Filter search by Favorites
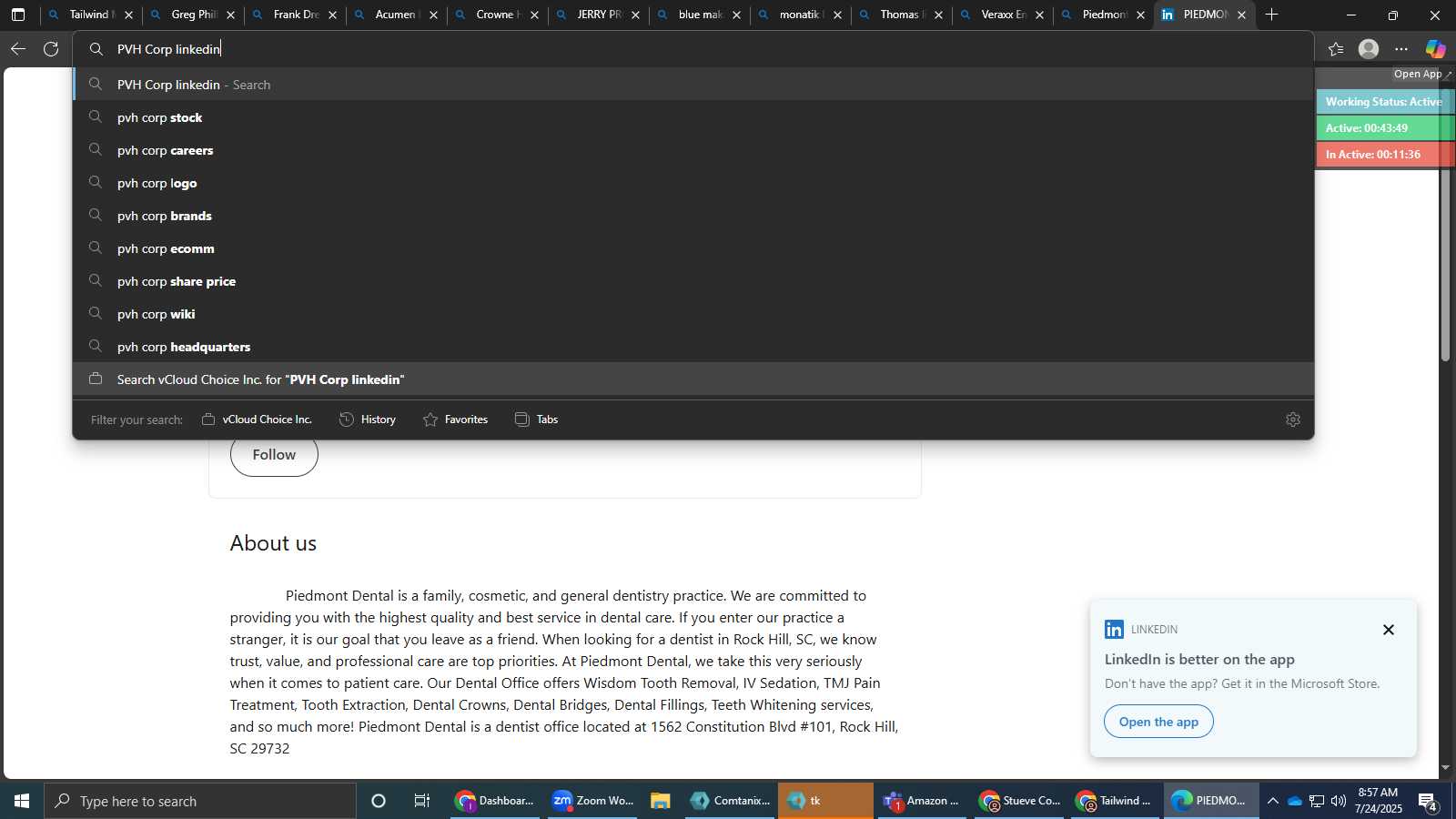The image size is (1456, 819). tap(456, 420)
